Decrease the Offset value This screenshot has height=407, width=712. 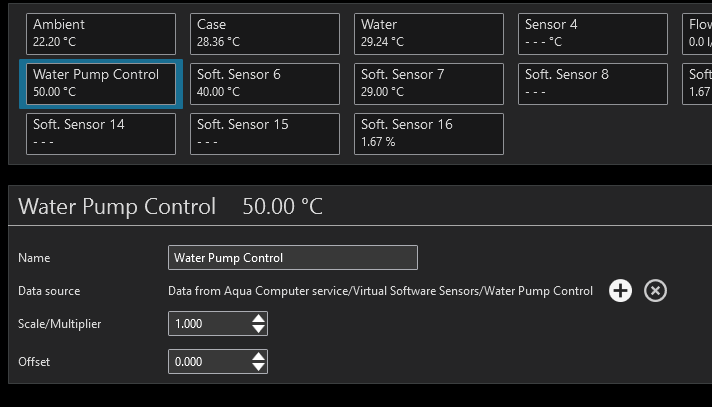[259, 366]
